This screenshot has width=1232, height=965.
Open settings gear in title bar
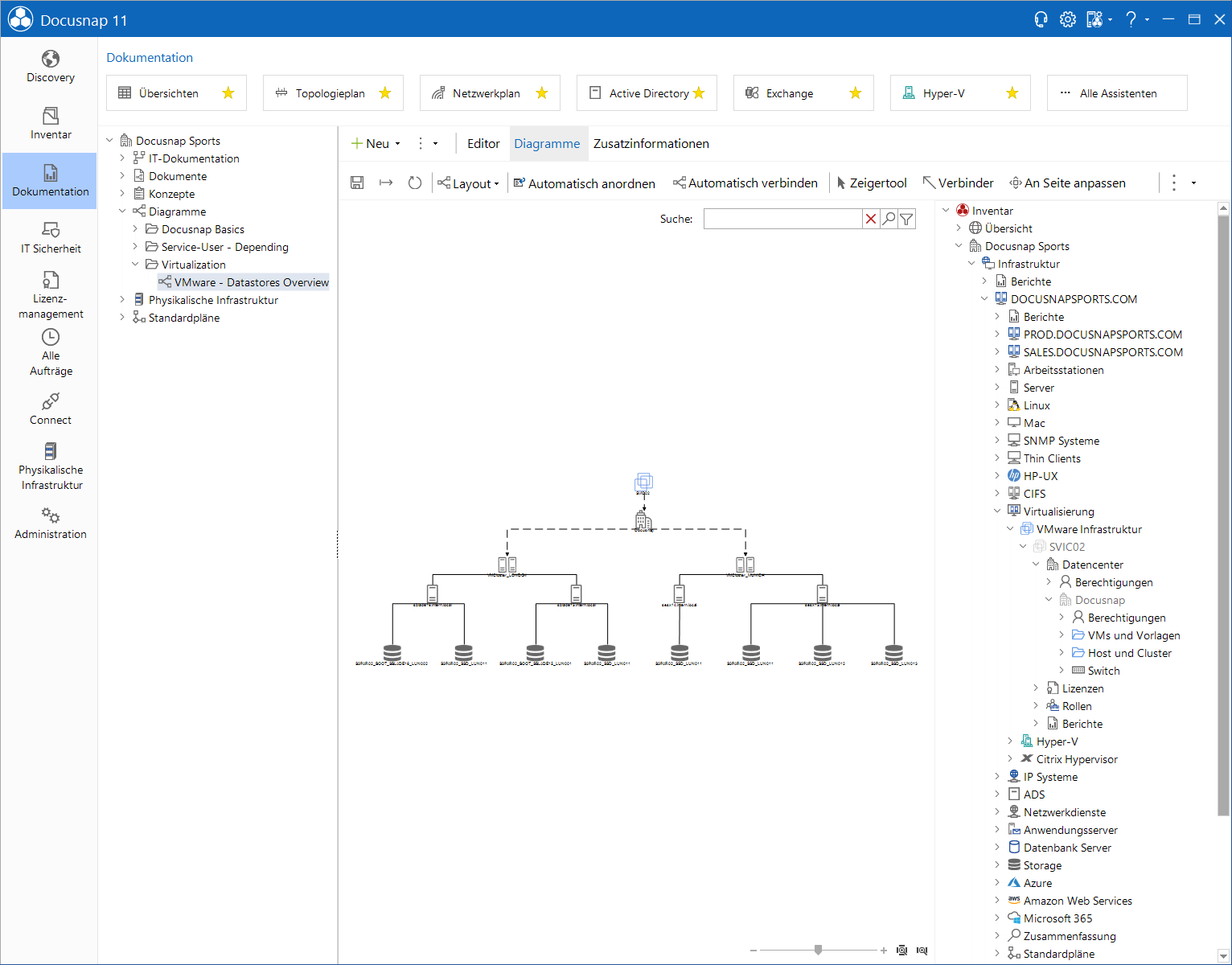(x=1067, y=19)
